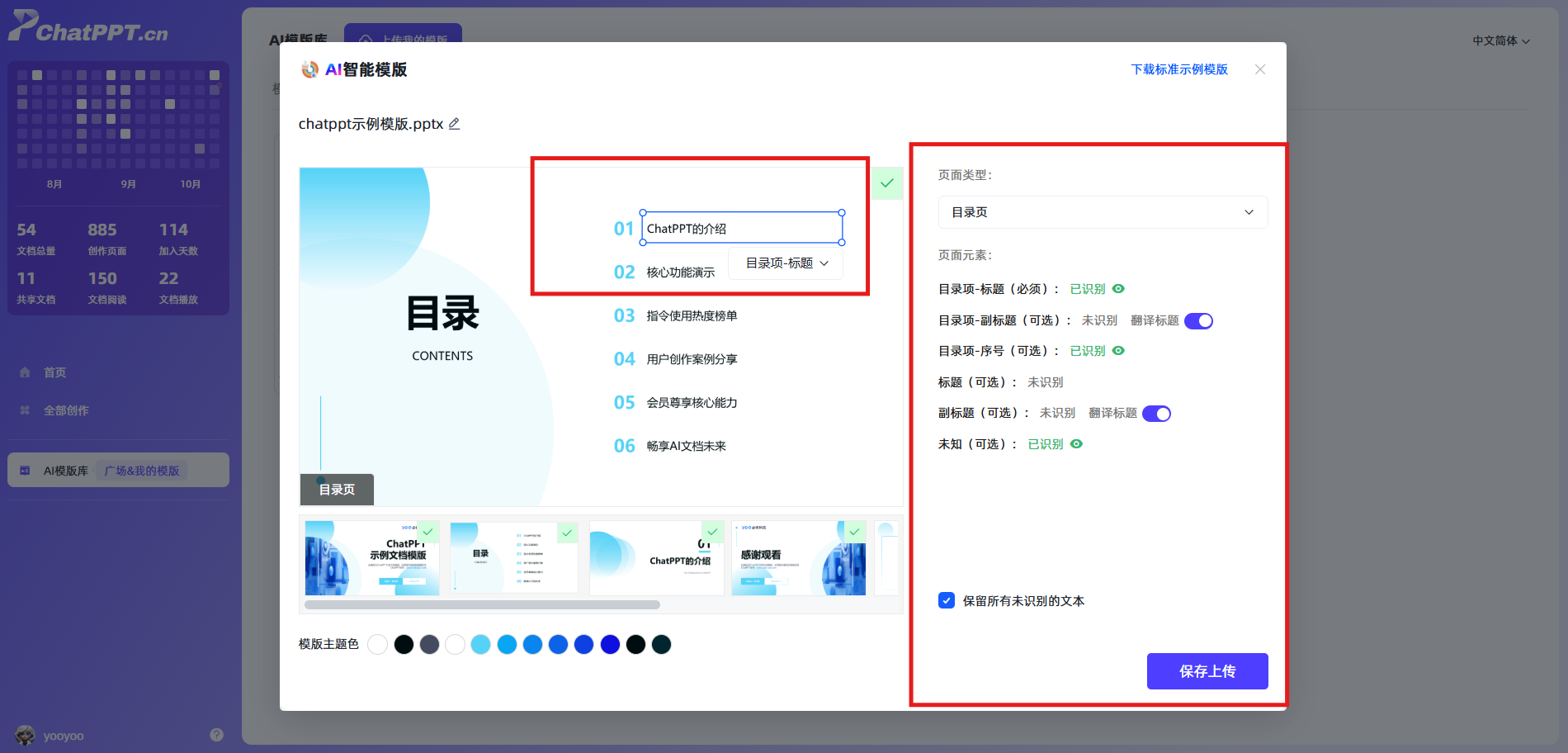1568x753 pixels.
Task: Click the edit pencil icon beside the filename
Action: pyautogui.click(x=454, y=124)
